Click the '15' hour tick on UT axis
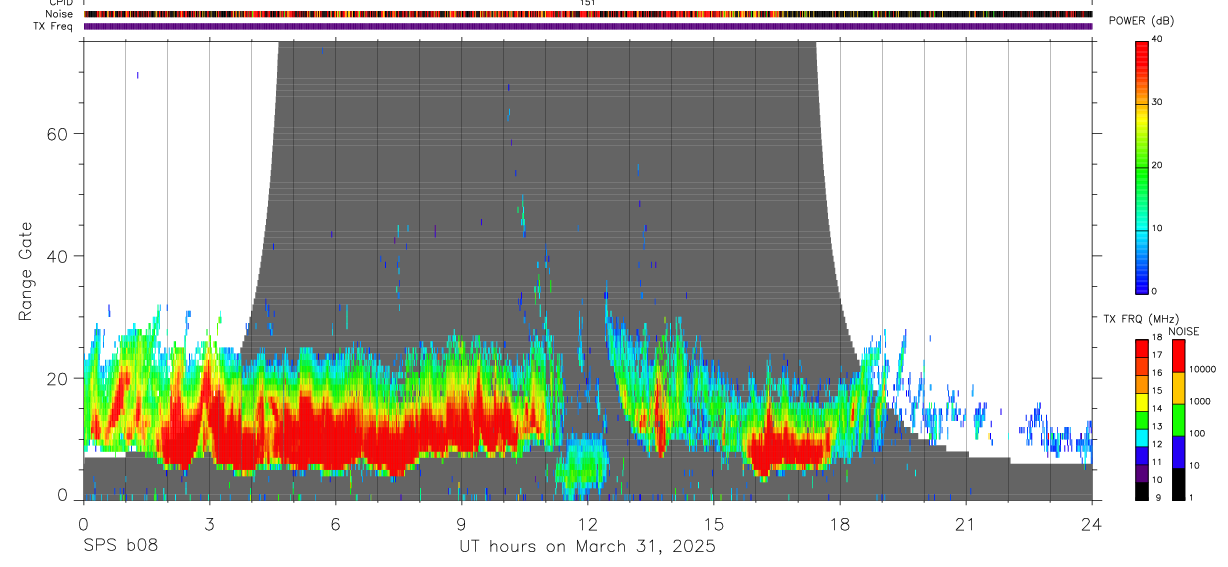Viewport: 1228px width, 567px height. click(x=713, y=523)
